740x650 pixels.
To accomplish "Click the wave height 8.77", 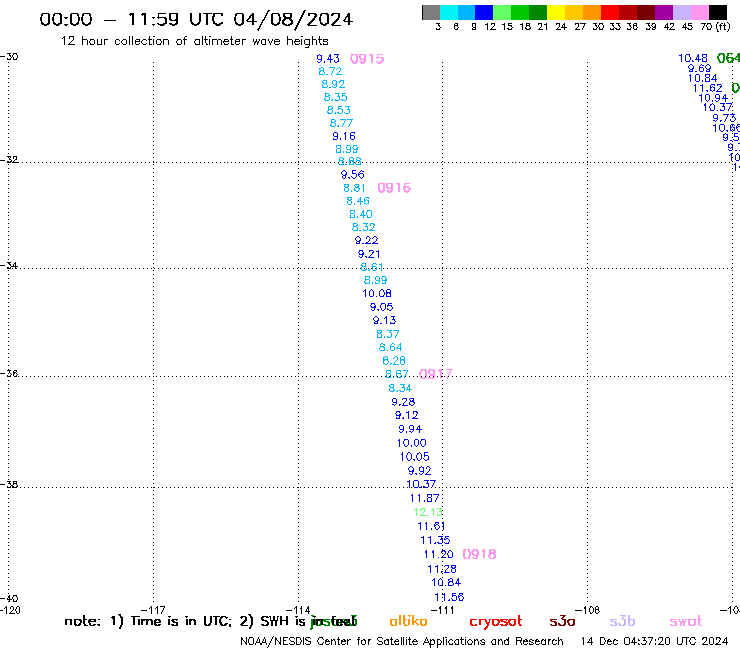I will pyautogui.click(x=341, y=123).
